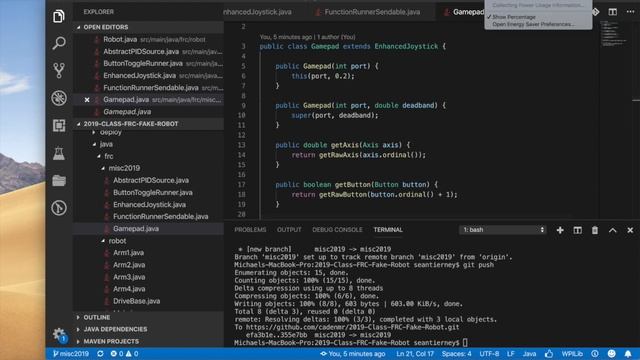This screenshot has width=640, height=360.
Task: Click the git compare icon in editor toolbar
Action: (596, 12)
